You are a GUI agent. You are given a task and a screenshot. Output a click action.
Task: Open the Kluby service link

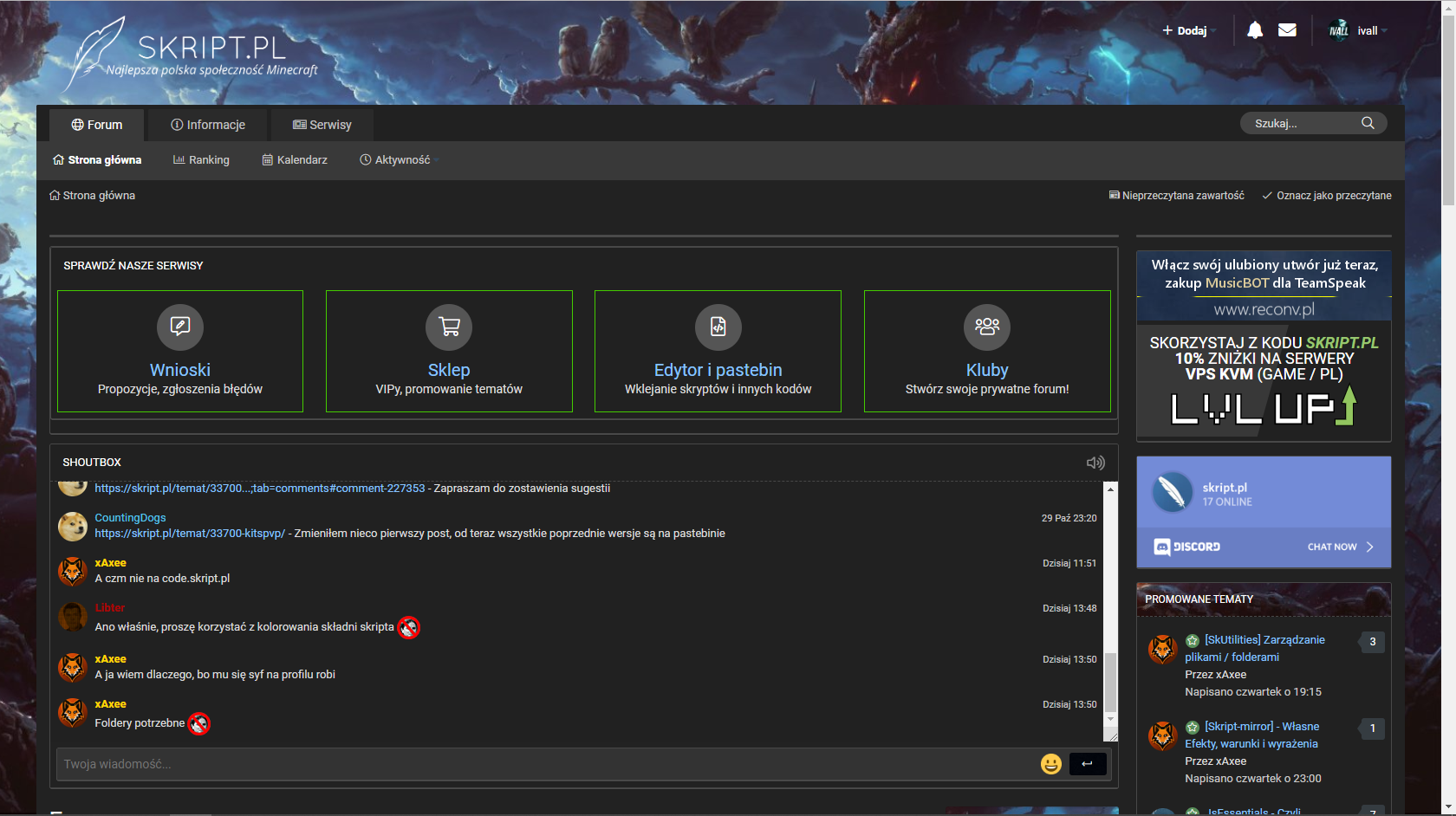point(987,370)
